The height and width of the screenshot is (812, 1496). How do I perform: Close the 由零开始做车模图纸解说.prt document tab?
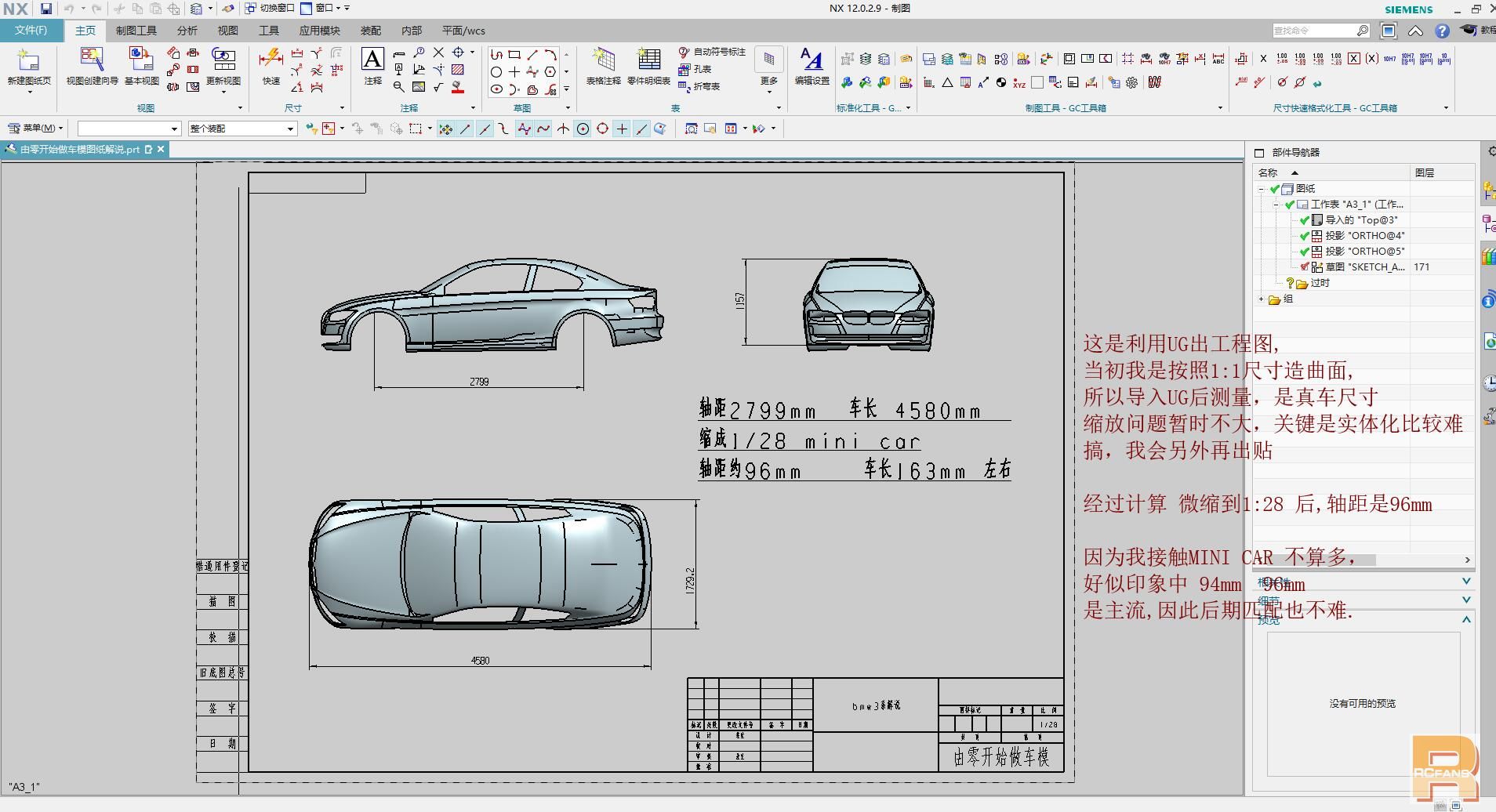(x=161, y=149)
